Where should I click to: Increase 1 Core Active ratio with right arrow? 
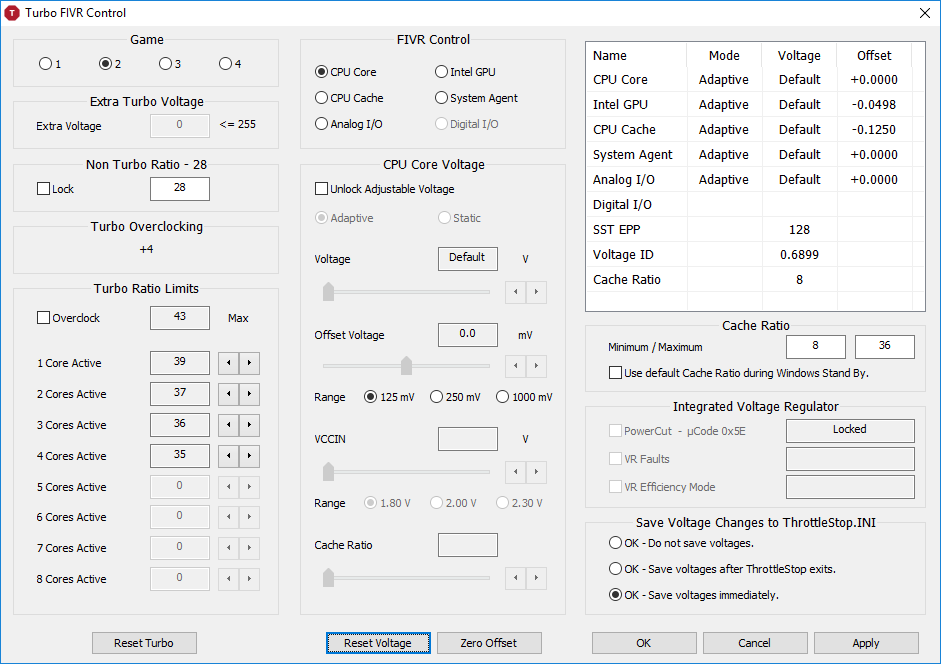point(249,363)
